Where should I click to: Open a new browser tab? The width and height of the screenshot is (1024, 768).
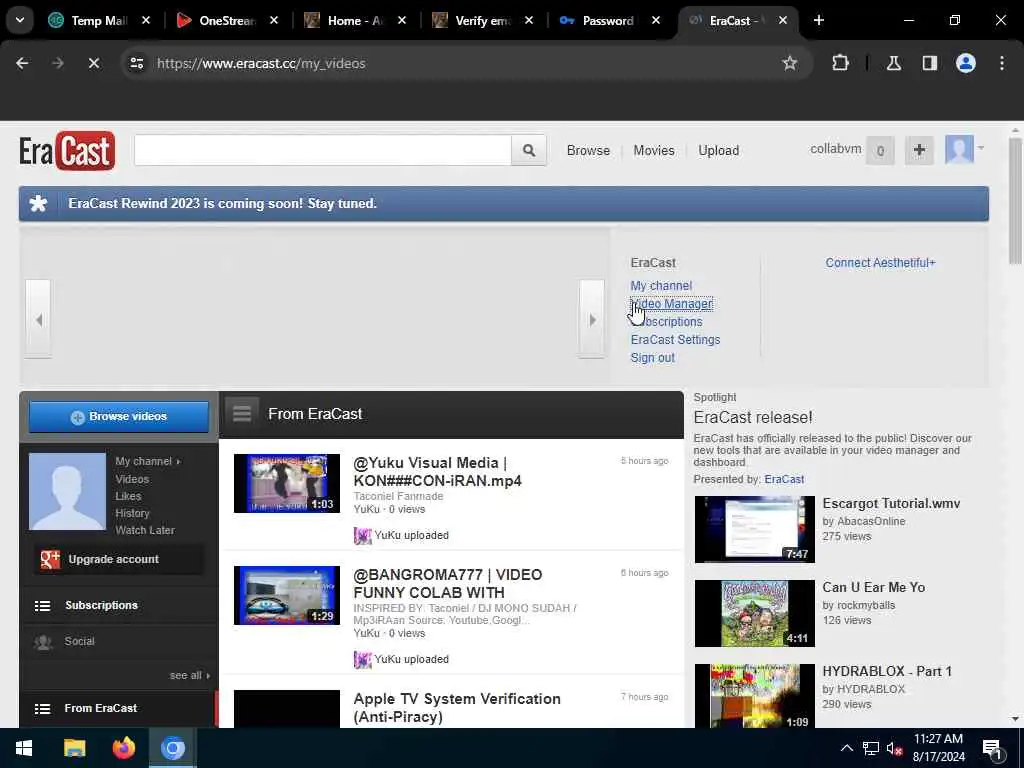(x=819, y=20)
